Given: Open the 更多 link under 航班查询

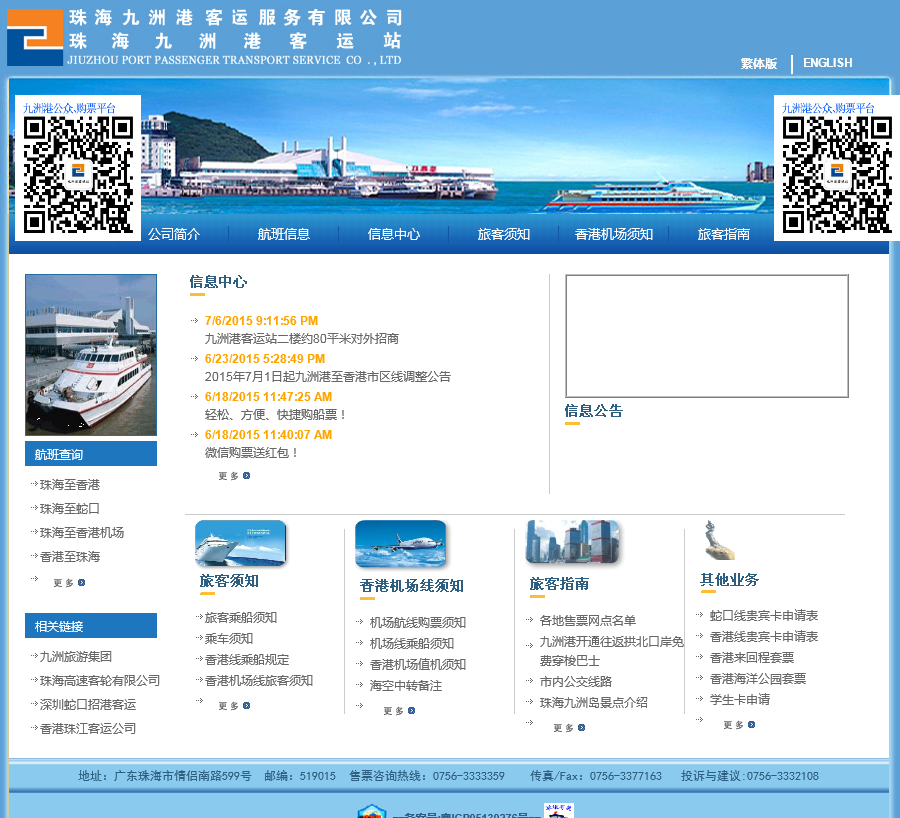Looking at the screenshot, I should coord(69,583).
